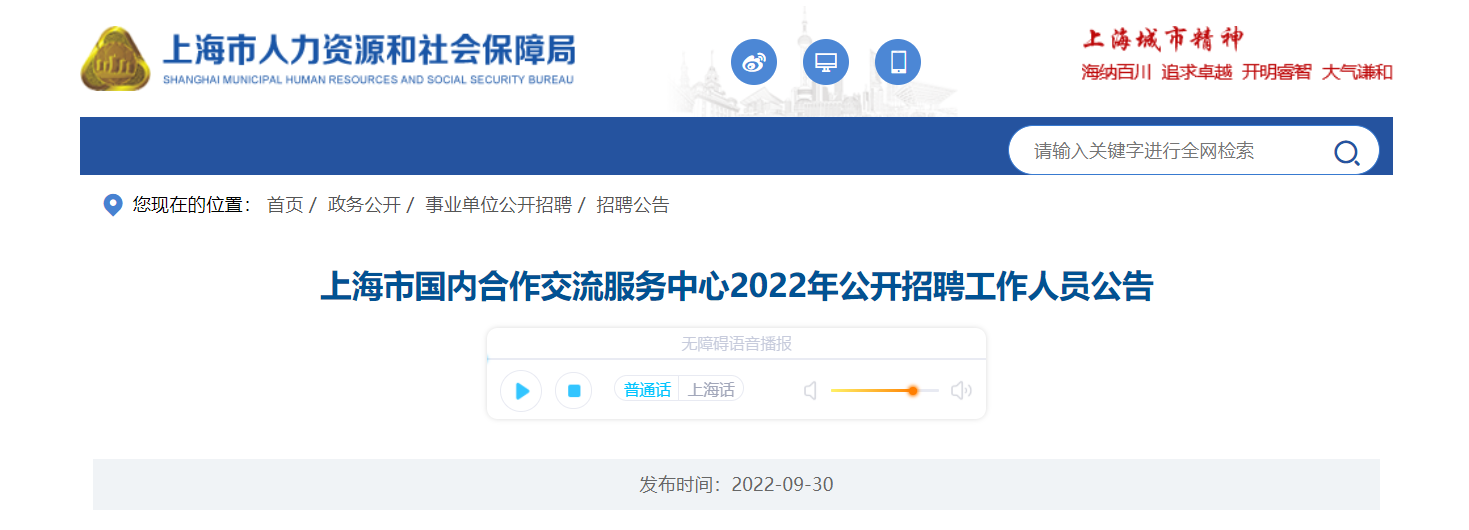The height and width of the screenshot is (530, 1469).
Task: Click the 您现在的位置 label
Action: (192, 205)
